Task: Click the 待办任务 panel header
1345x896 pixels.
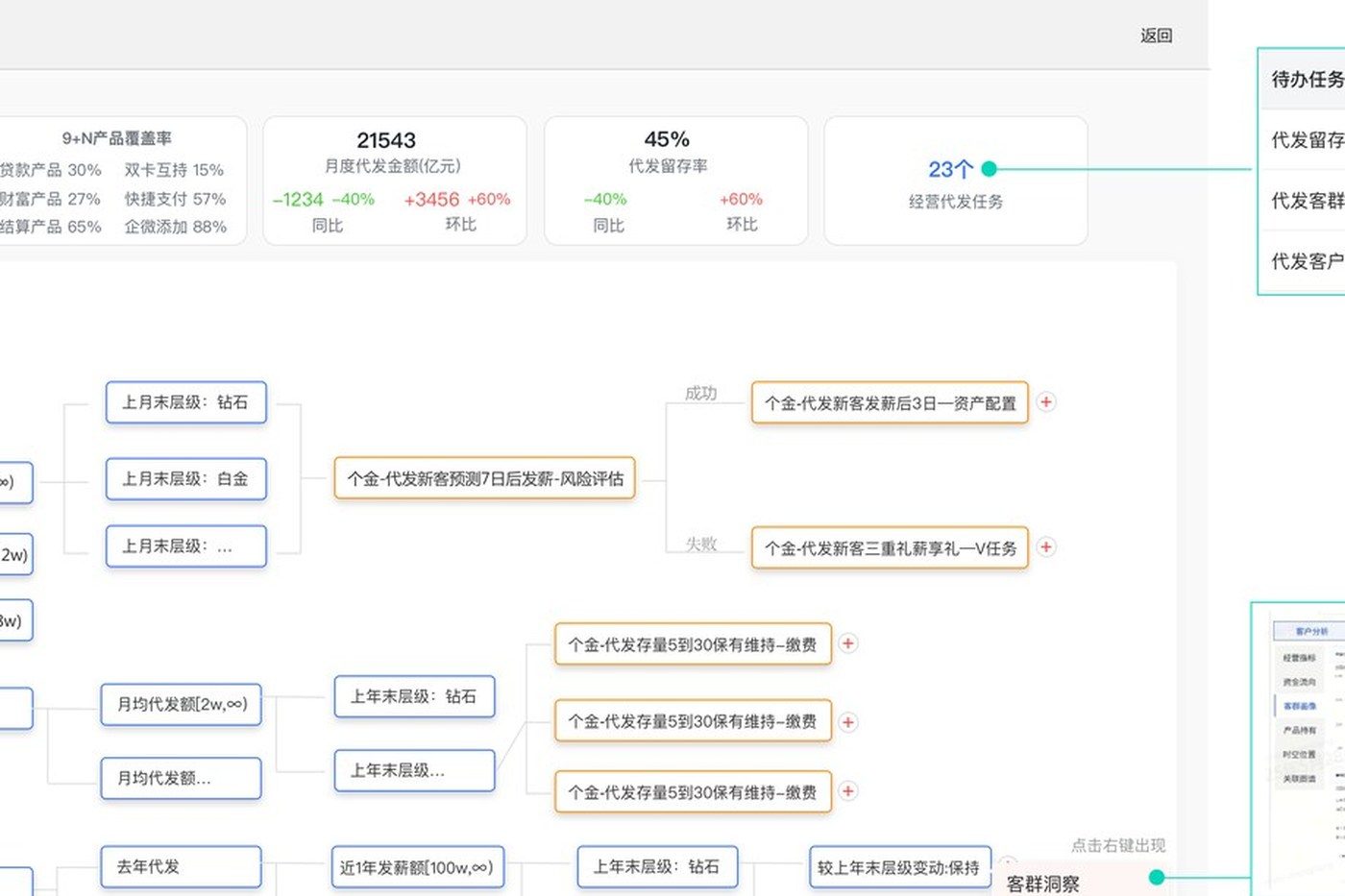Action: point(1307,79)
